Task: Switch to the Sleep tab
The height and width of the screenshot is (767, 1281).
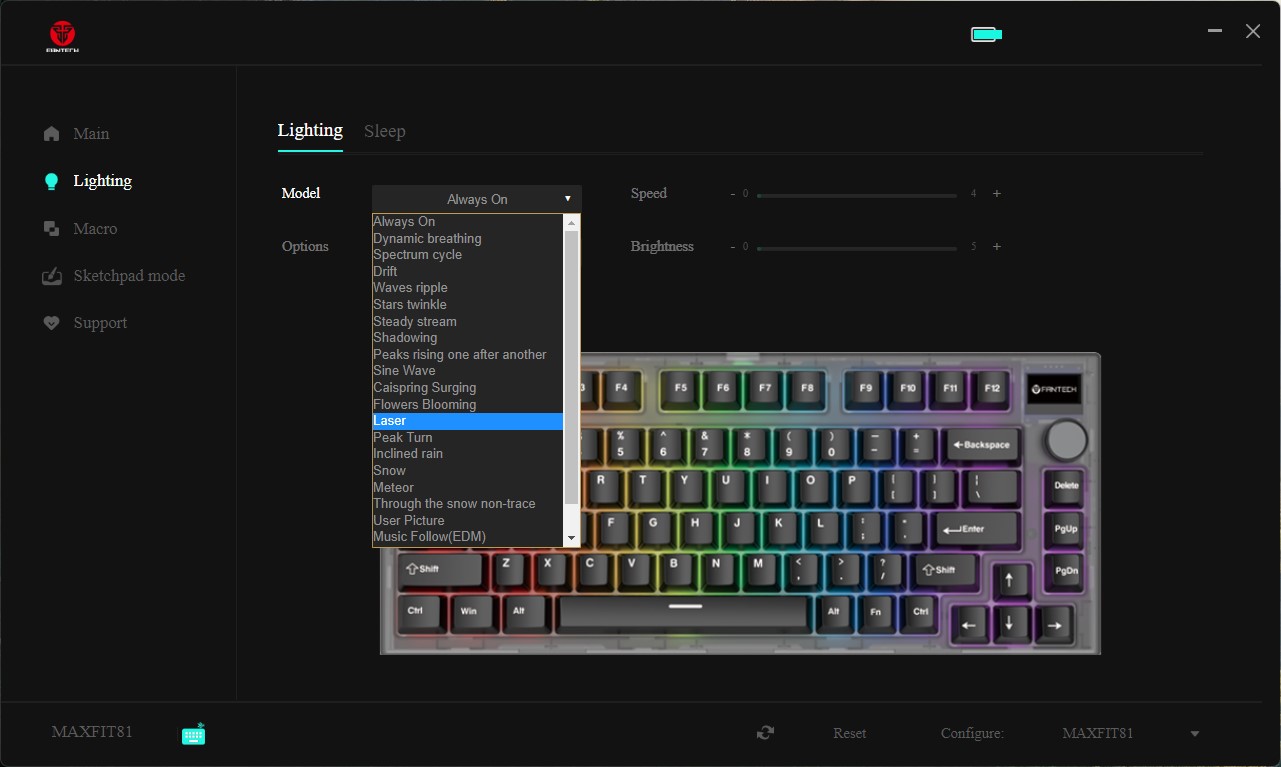Action: [x=384, y=131]
